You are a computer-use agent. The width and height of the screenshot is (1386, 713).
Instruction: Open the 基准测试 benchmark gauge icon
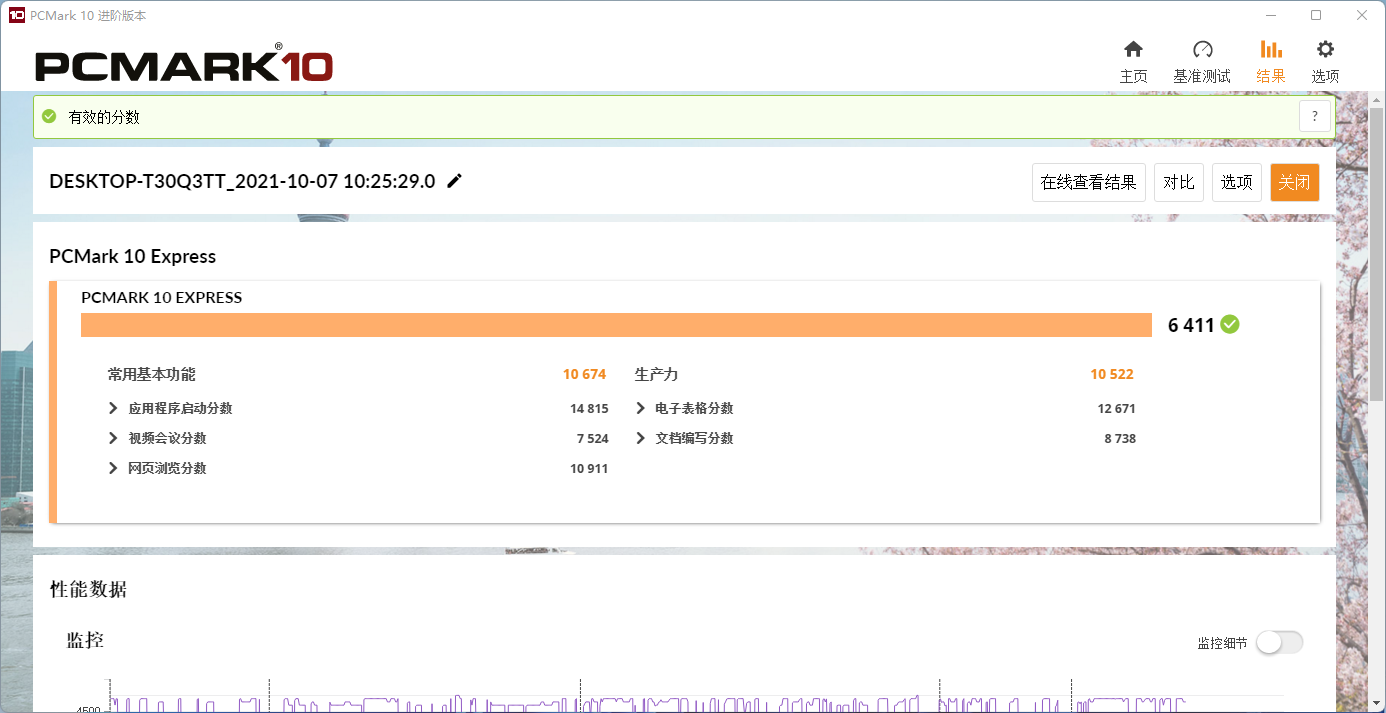click(x=1202, y=50)
